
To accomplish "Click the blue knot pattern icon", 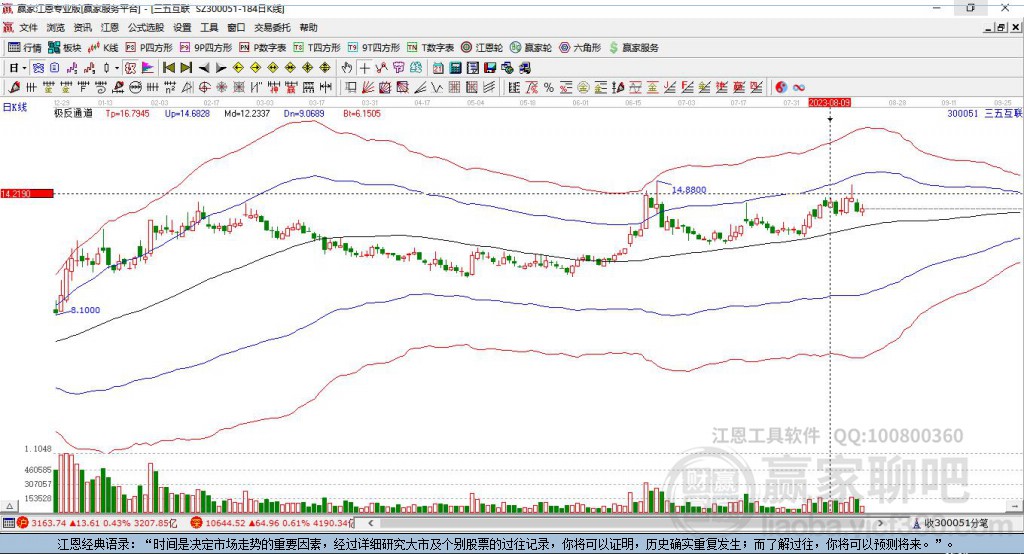I will click(39, 68).
